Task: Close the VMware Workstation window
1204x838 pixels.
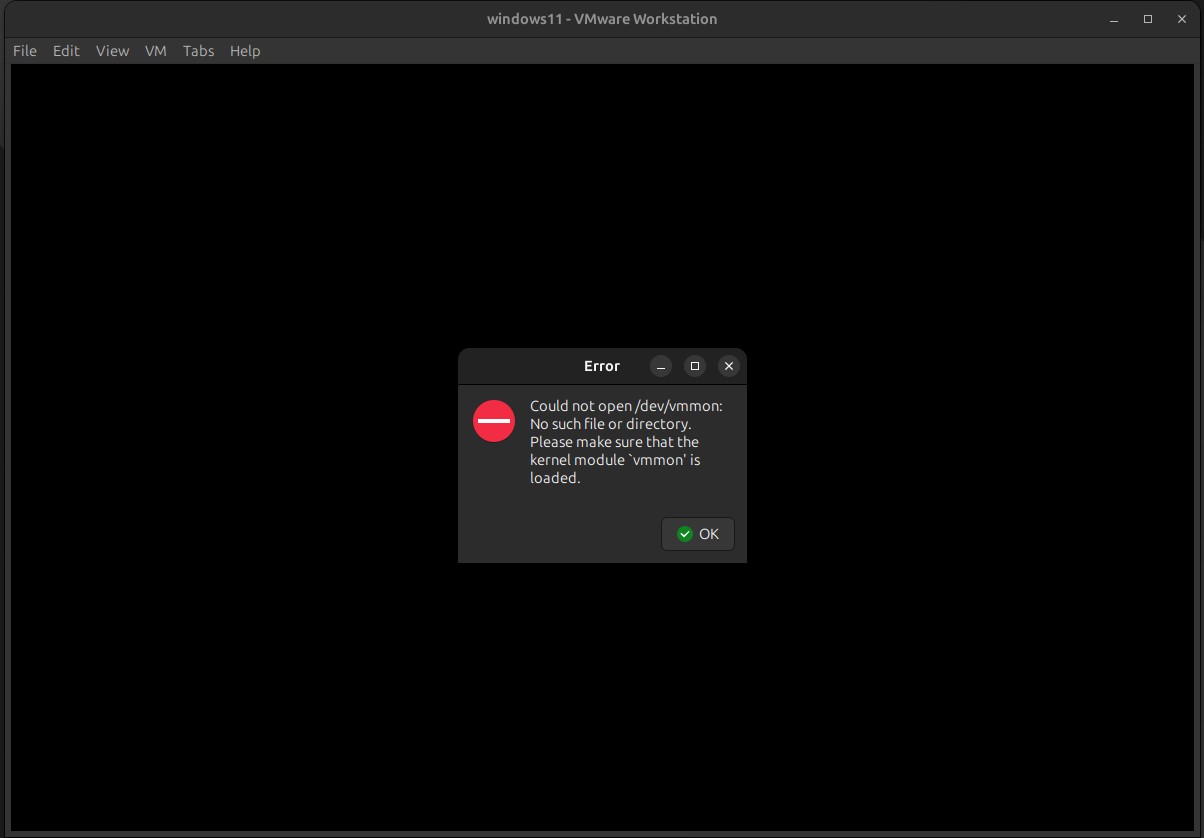Action: (x=1182, y=19)
